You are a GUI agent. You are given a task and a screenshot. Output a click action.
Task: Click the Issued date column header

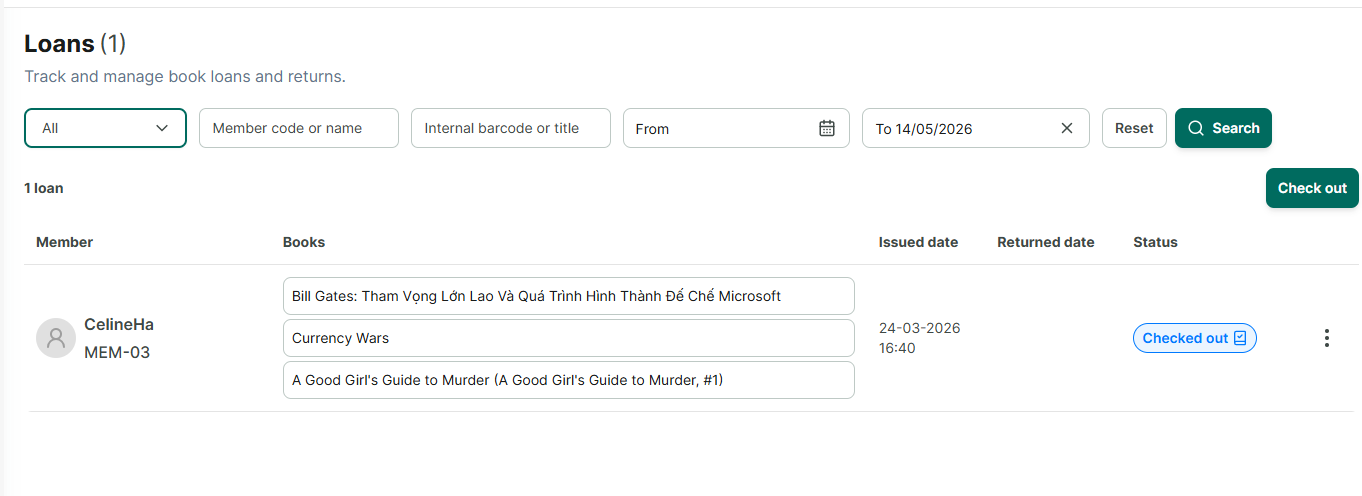pos(918,242)
